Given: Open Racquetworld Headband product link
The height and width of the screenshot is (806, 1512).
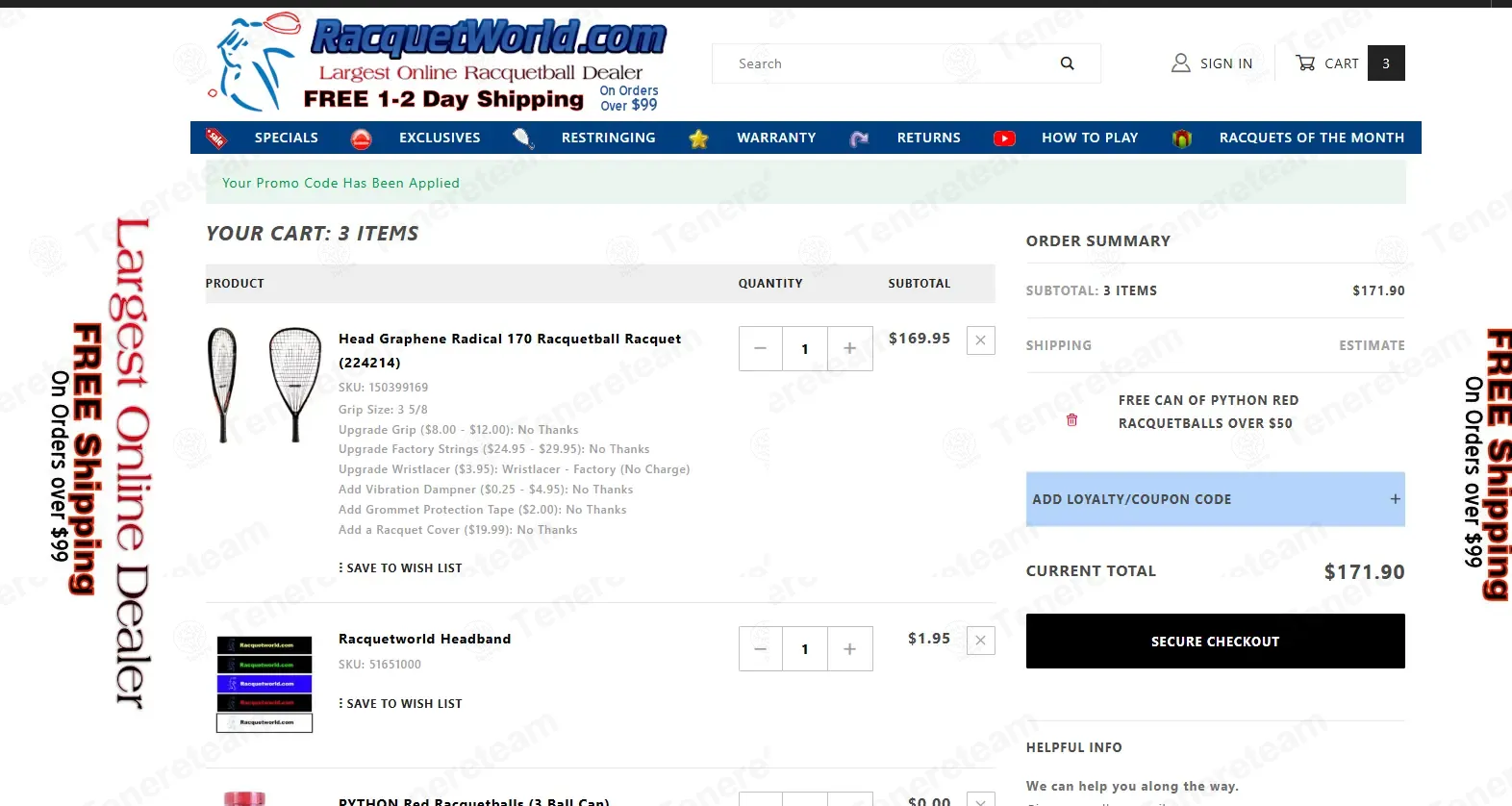Looking at the screenshot, I should [x=424, y=639].
